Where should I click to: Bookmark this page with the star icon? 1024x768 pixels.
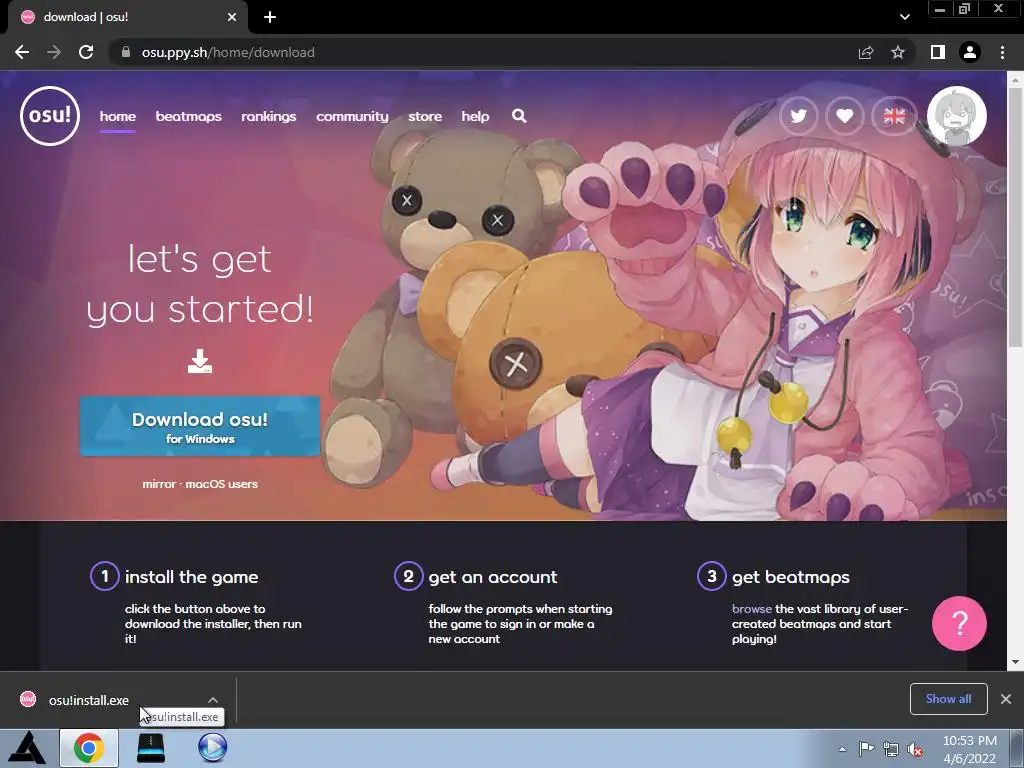[x=898, y=52]
